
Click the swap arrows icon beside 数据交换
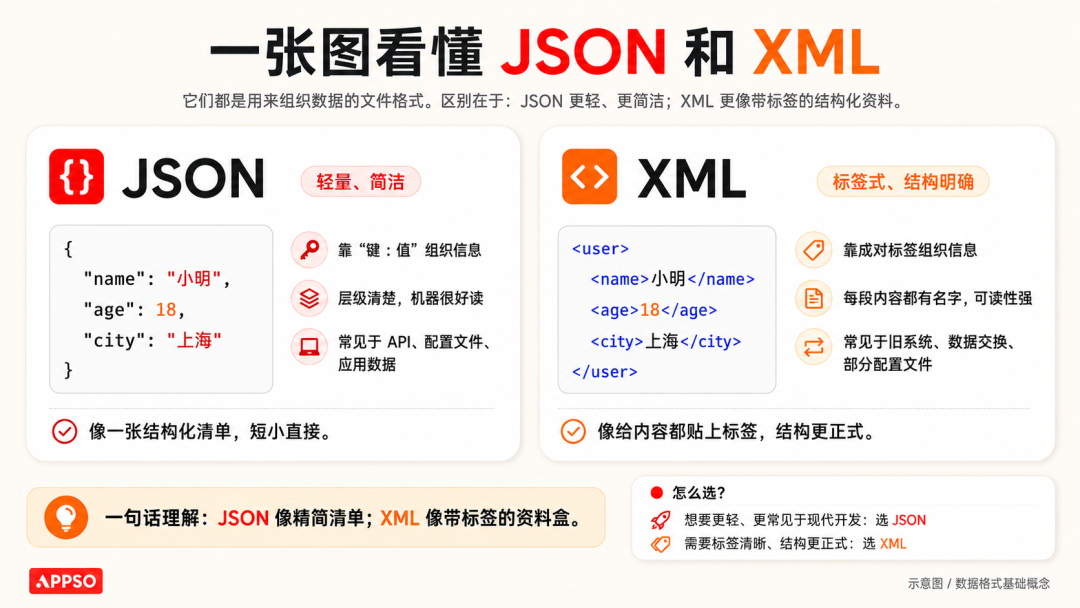coord(813,346)
